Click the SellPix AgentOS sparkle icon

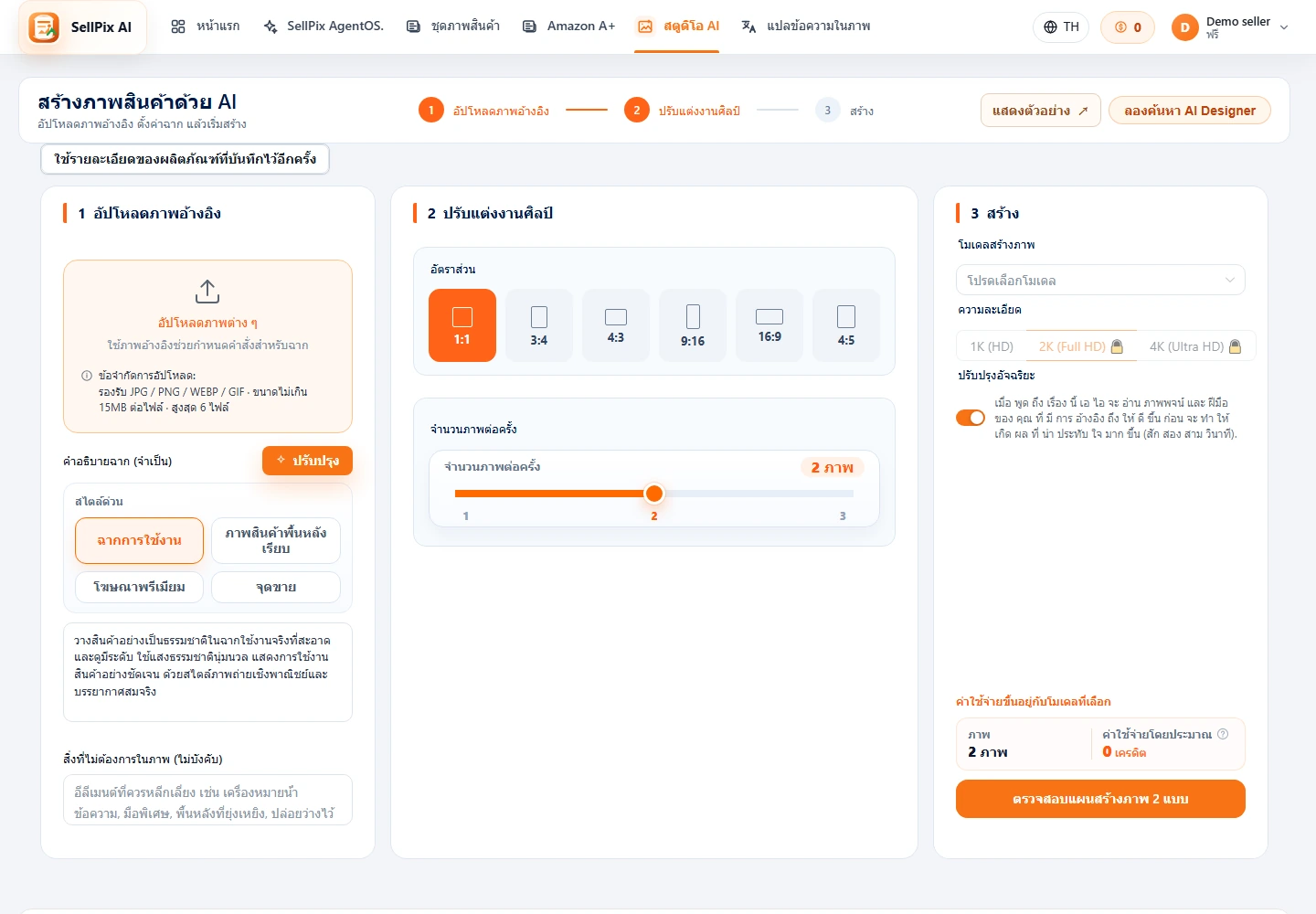click(271, 27)
